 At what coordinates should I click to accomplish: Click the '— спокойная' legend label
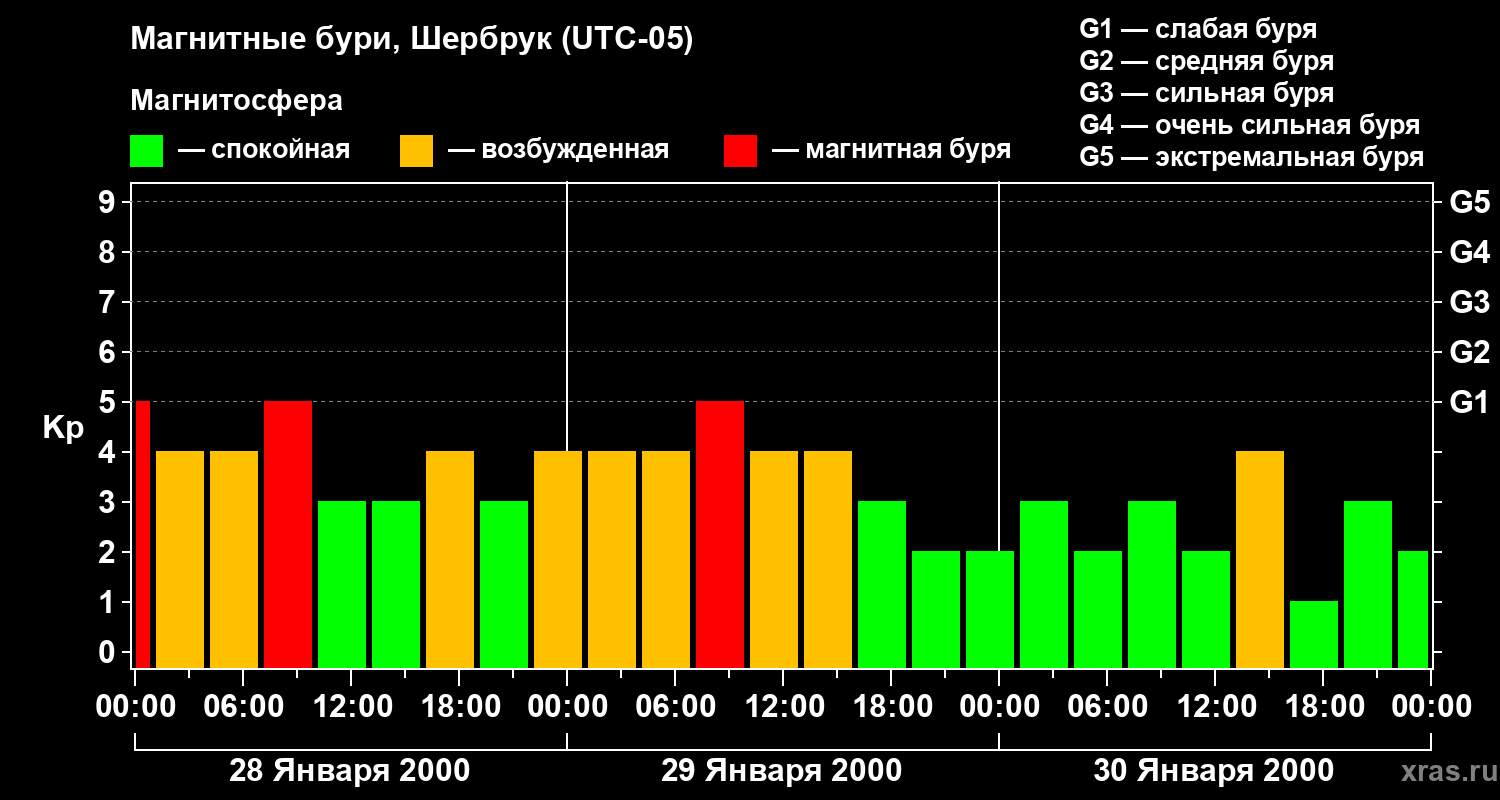coord(264,151)
